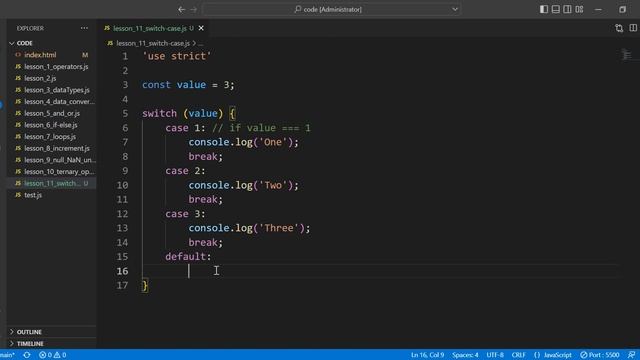The image size is (640, 360).
Task: Open errors and warnings count
Action: (52, 355)
